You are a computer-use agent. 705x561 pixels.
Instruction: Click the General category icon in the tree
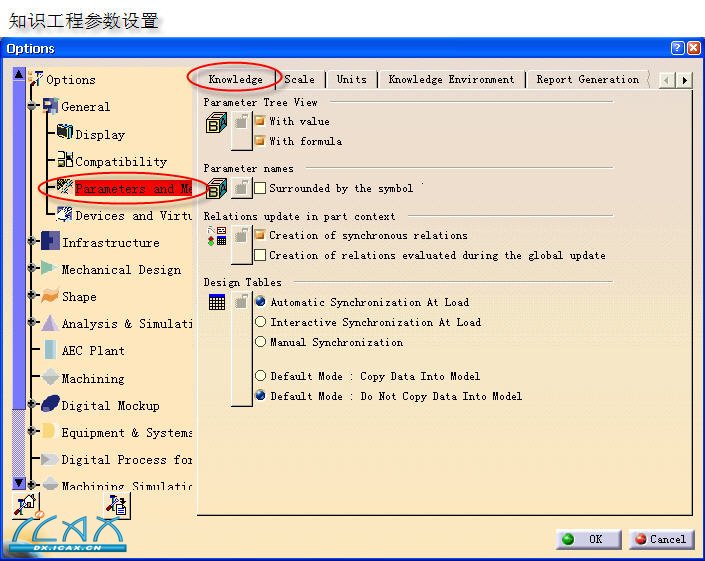click(x=50, y=106)
